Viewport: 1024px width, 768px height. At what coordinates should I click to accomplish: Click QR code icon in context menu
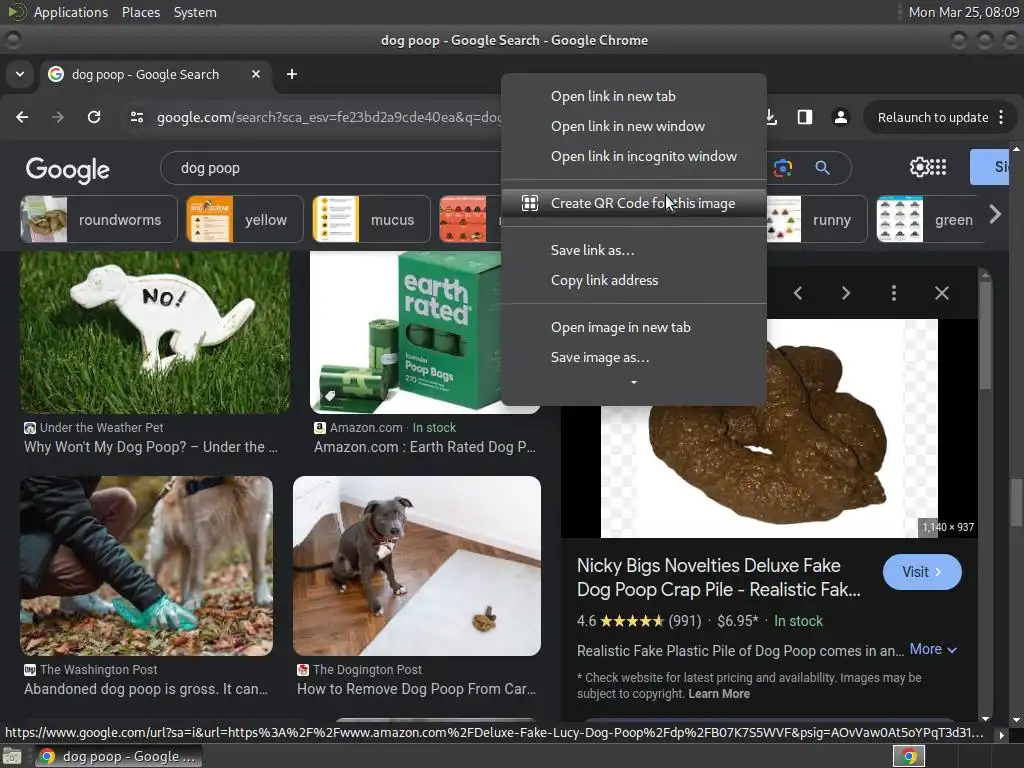click(530, 203)
